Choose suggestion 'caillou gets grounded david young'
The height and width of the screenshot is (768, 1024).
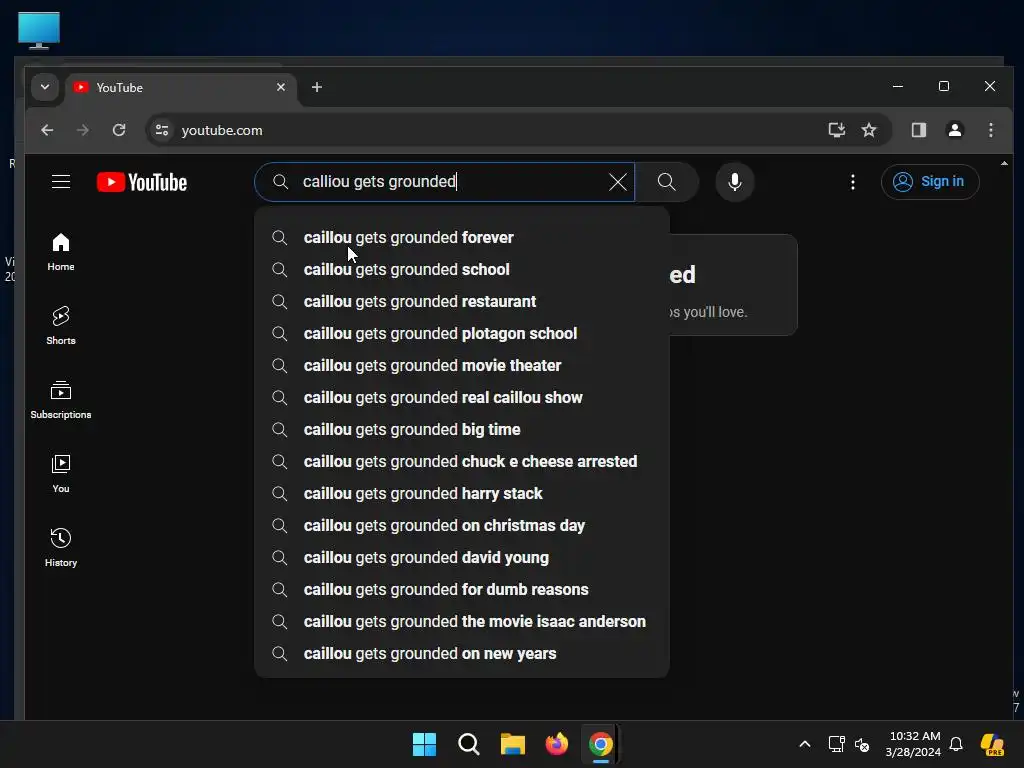462,558
